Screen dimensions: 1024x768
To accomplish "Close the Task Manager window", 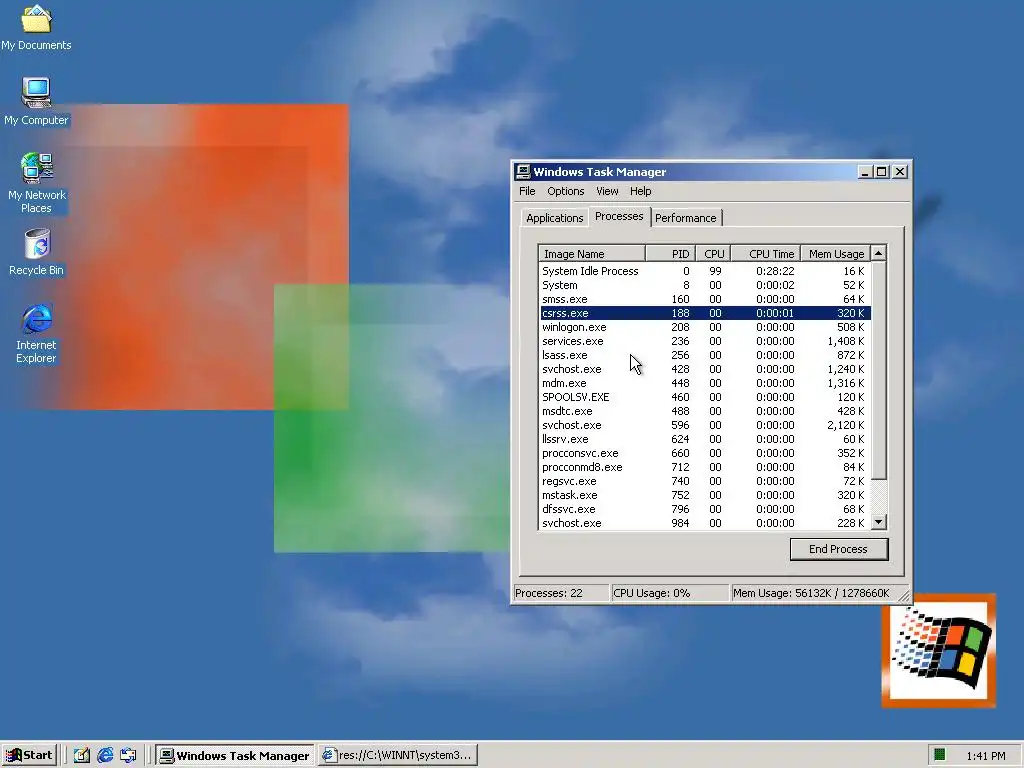I will tap(900, 172).
